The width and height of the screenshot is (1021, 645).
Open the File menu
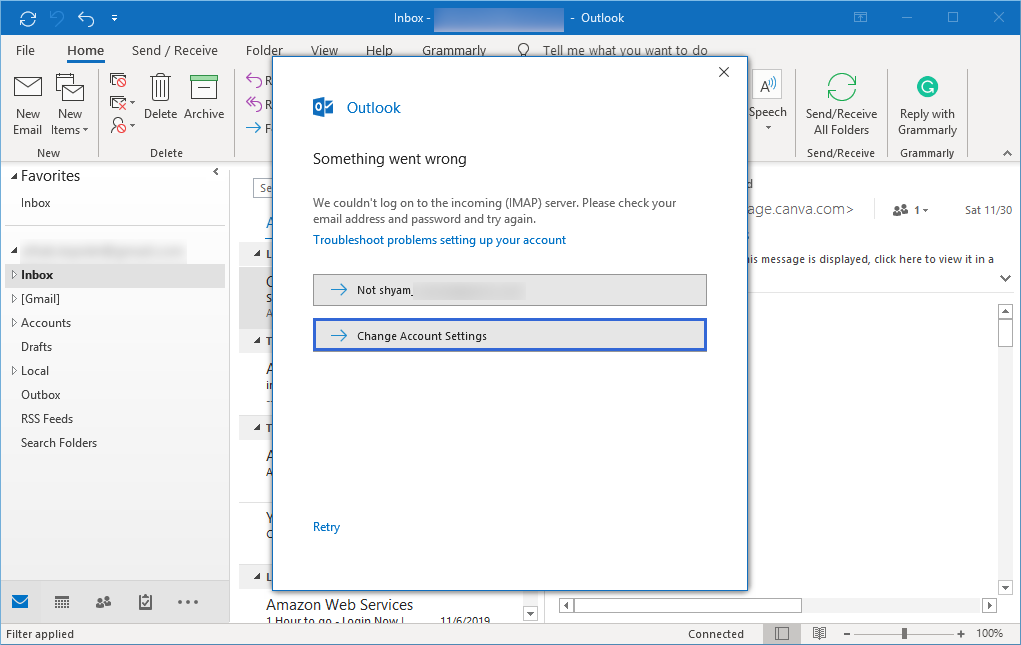(x=25, y=51)
